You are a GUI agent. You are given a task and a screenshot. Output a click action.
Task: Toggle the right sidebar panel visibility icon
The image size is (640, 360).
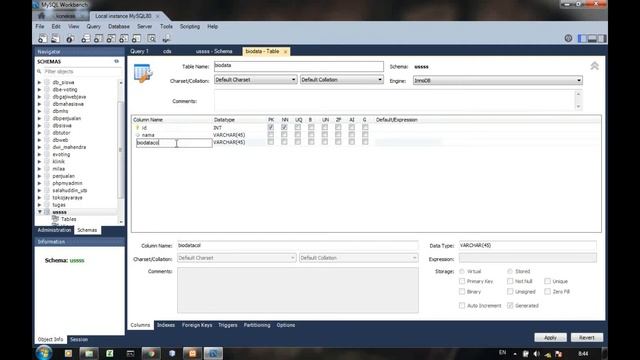tap(601, 38)
